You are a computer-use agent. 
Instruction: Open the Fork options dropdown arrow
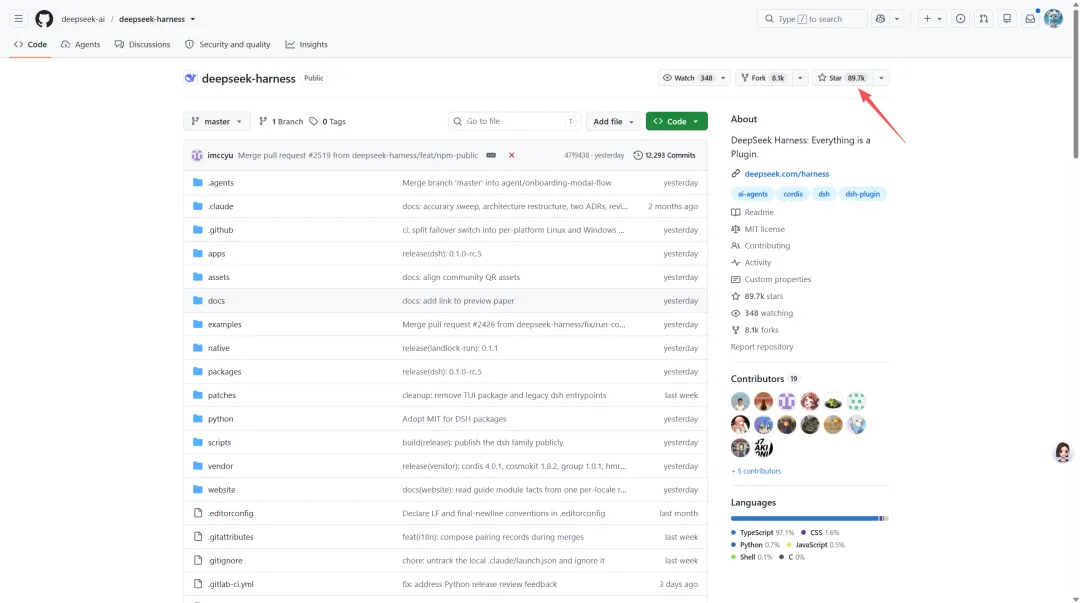[x=800, y=78]
